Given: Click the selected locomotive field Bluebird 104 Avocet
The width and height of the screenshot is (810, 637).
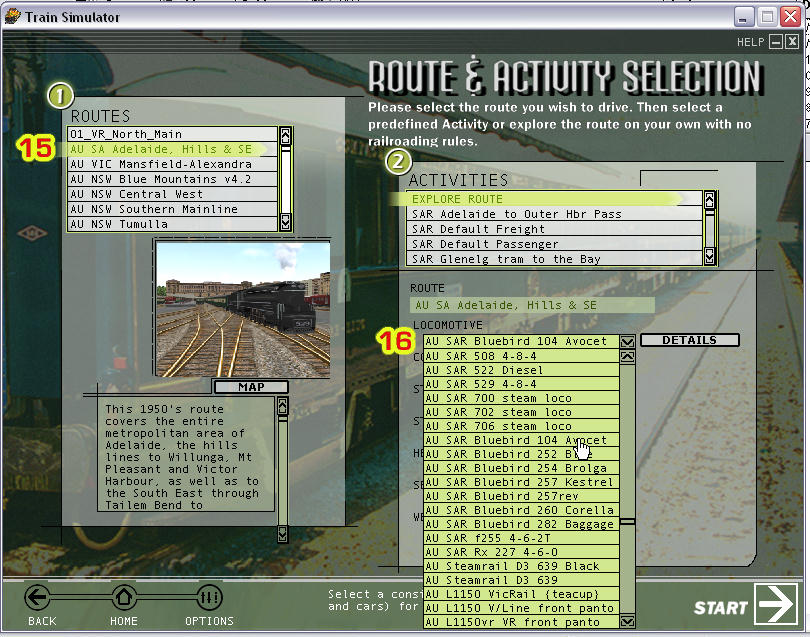Looking at the screenshot, I should 521,341.
